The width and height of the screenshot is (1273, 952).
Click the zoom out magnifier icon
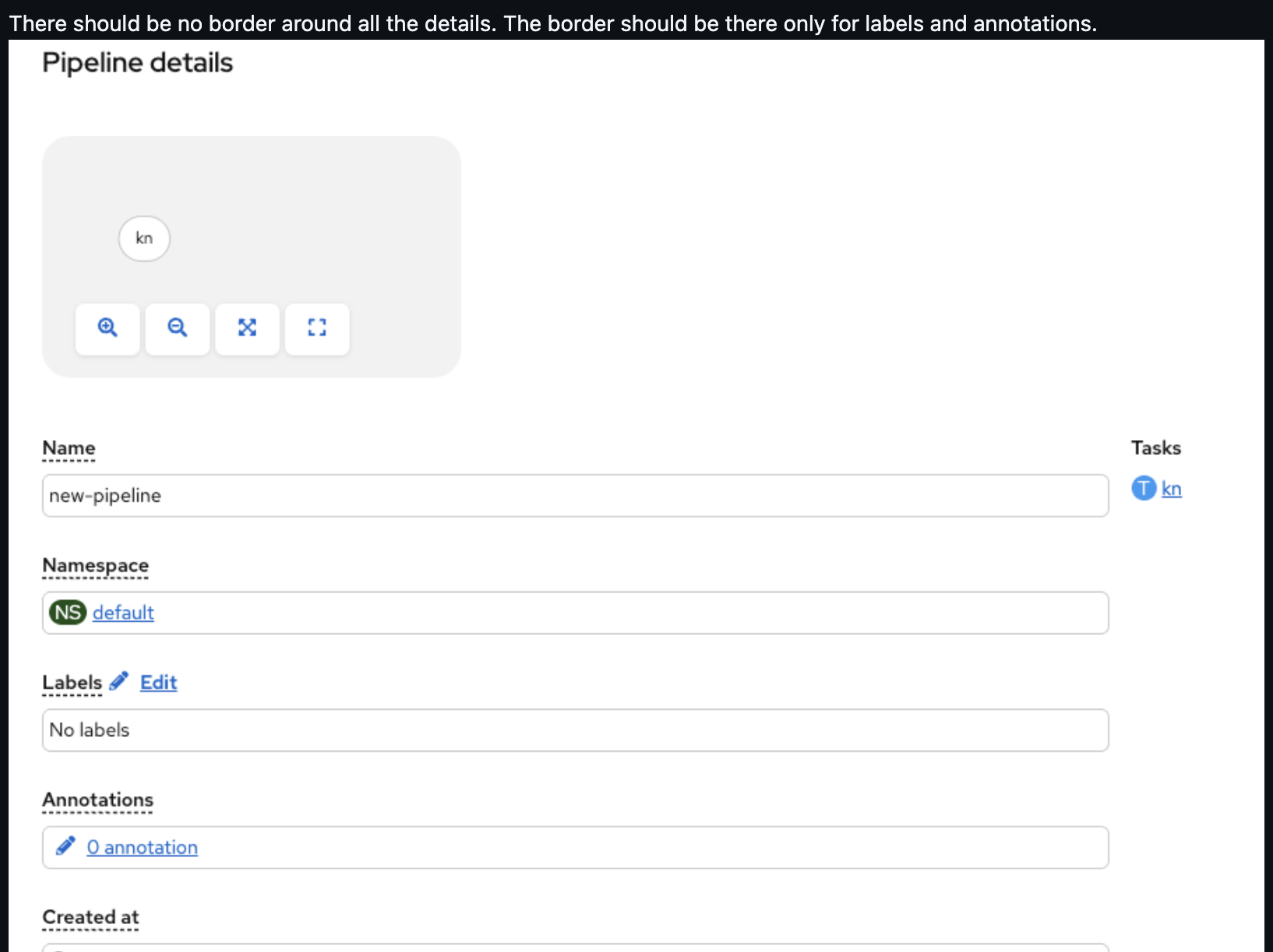point(178,328)
